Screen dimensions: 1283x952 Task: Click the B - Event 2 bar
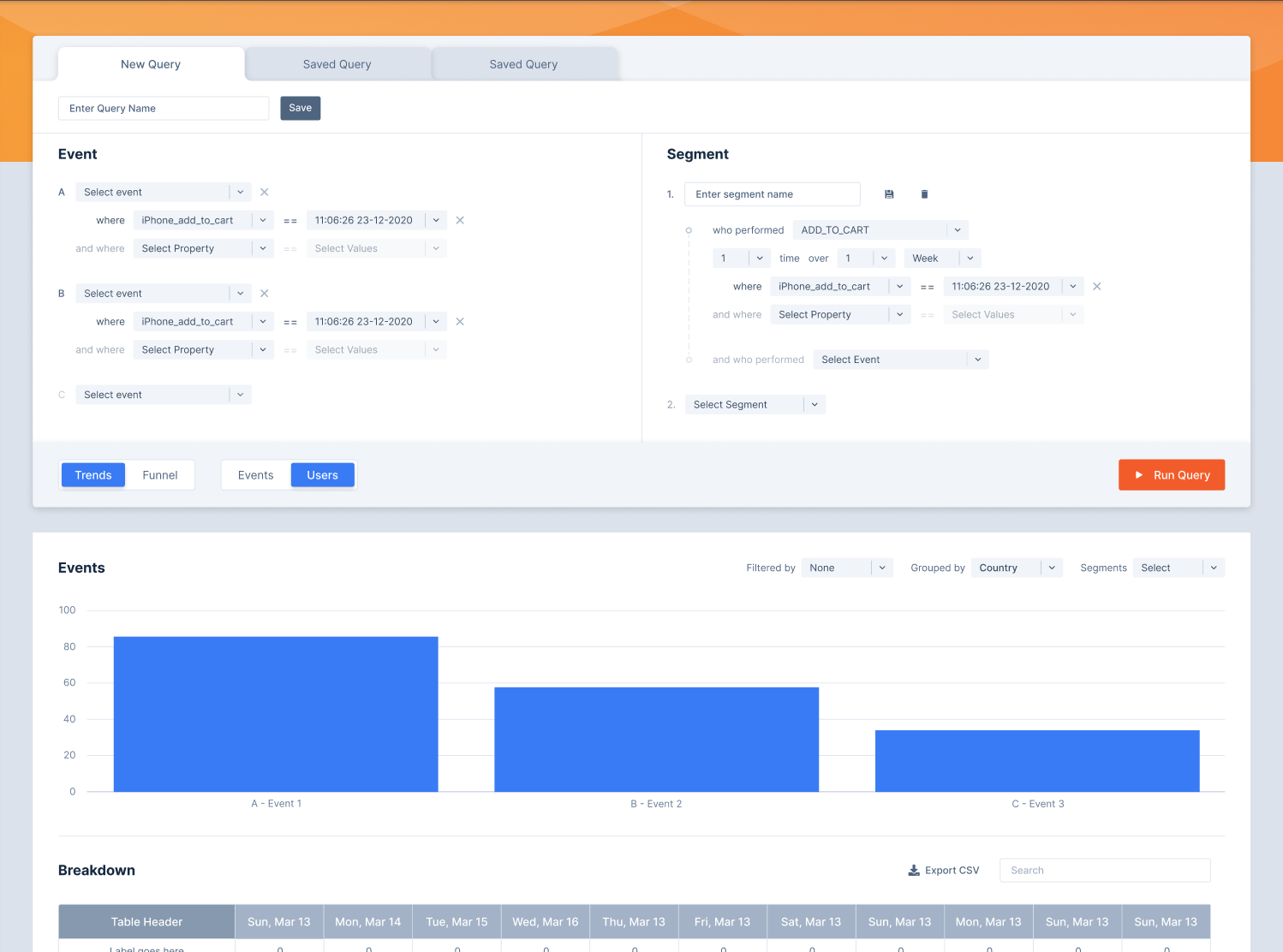(x=657, y=740)
